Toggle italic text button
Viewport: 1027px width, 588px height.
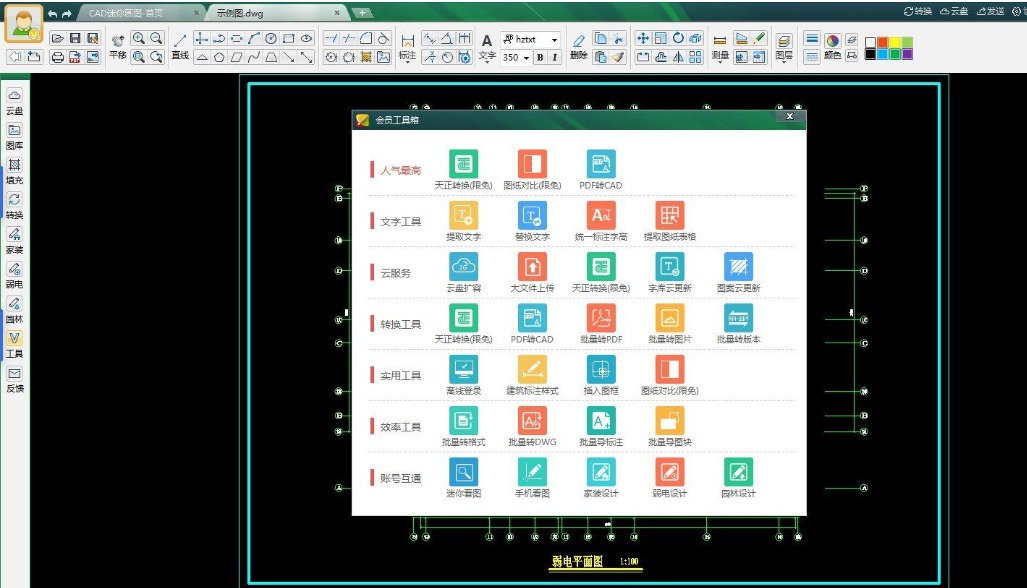pos(554,58)
